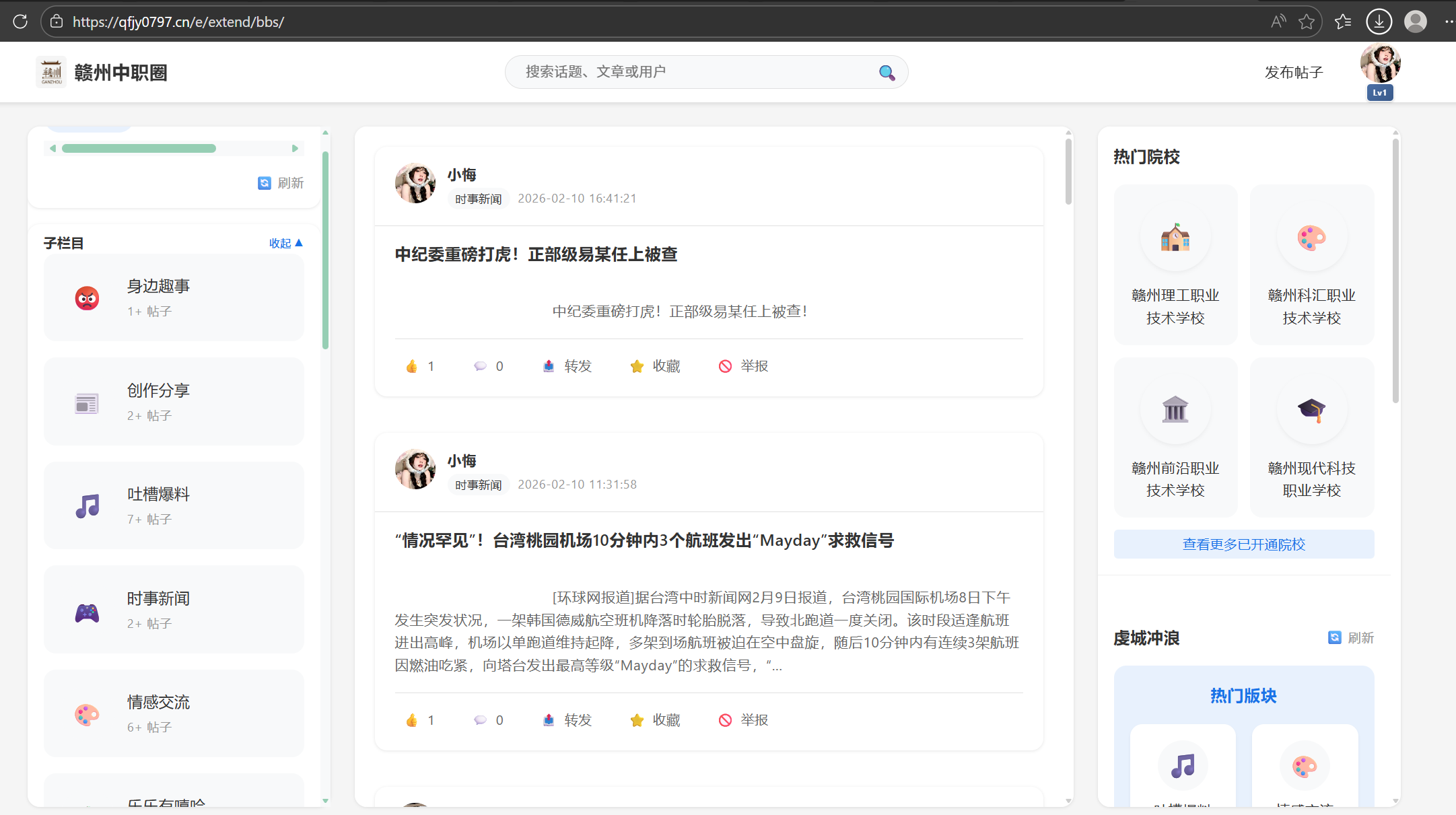Image resolution: width=1456 pixels, height=815 pixels.
Task: Click the search magnifier icon
Action: point(887,73)
